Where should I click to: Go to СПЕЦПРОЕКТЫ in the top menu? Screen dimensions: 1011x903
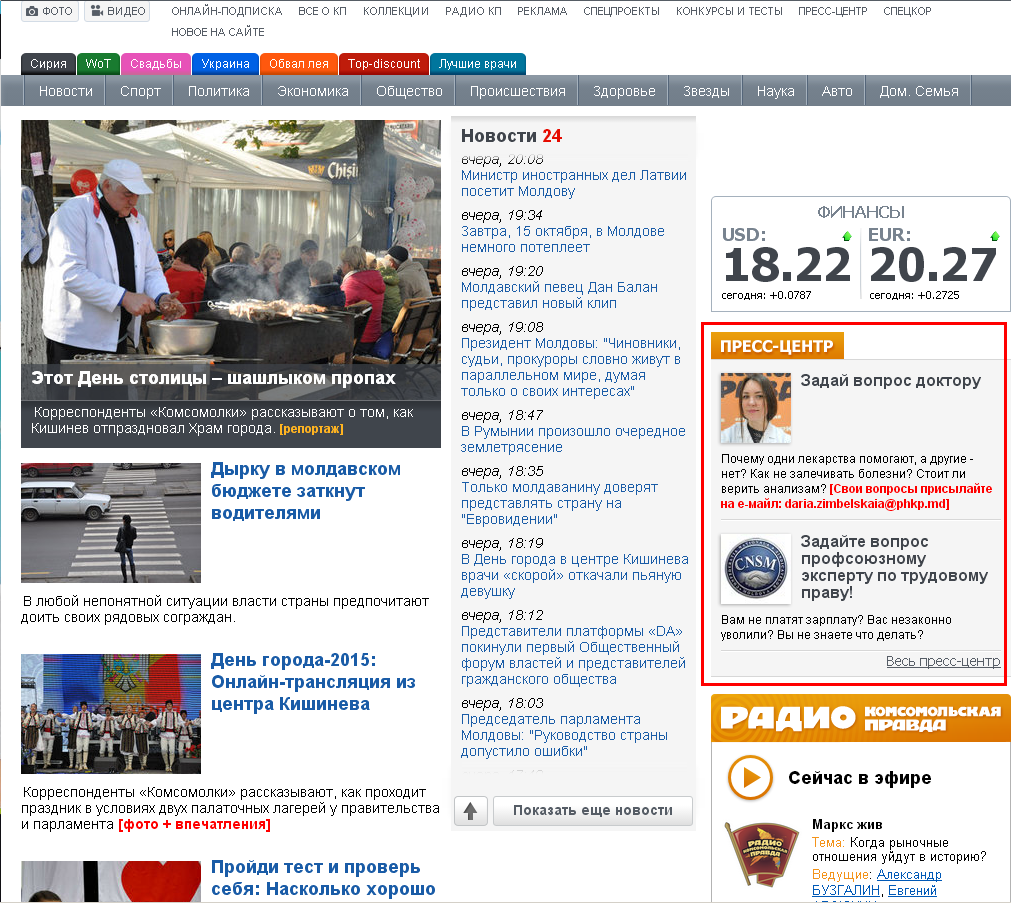point(622,11)
